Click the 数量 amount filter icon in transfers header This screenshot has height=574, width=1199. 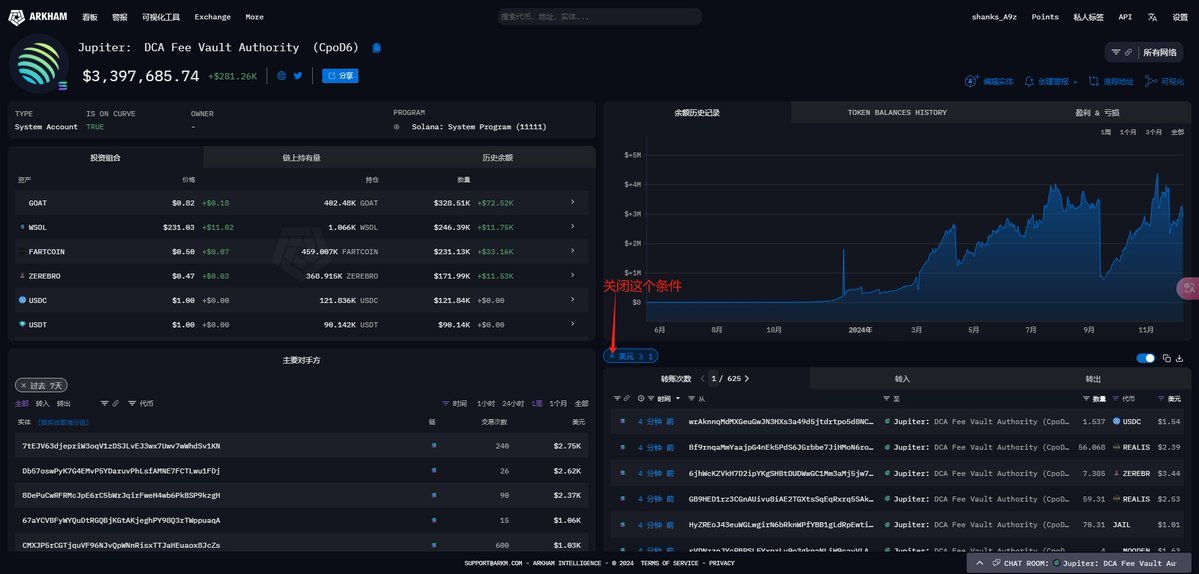(1086, 398)
